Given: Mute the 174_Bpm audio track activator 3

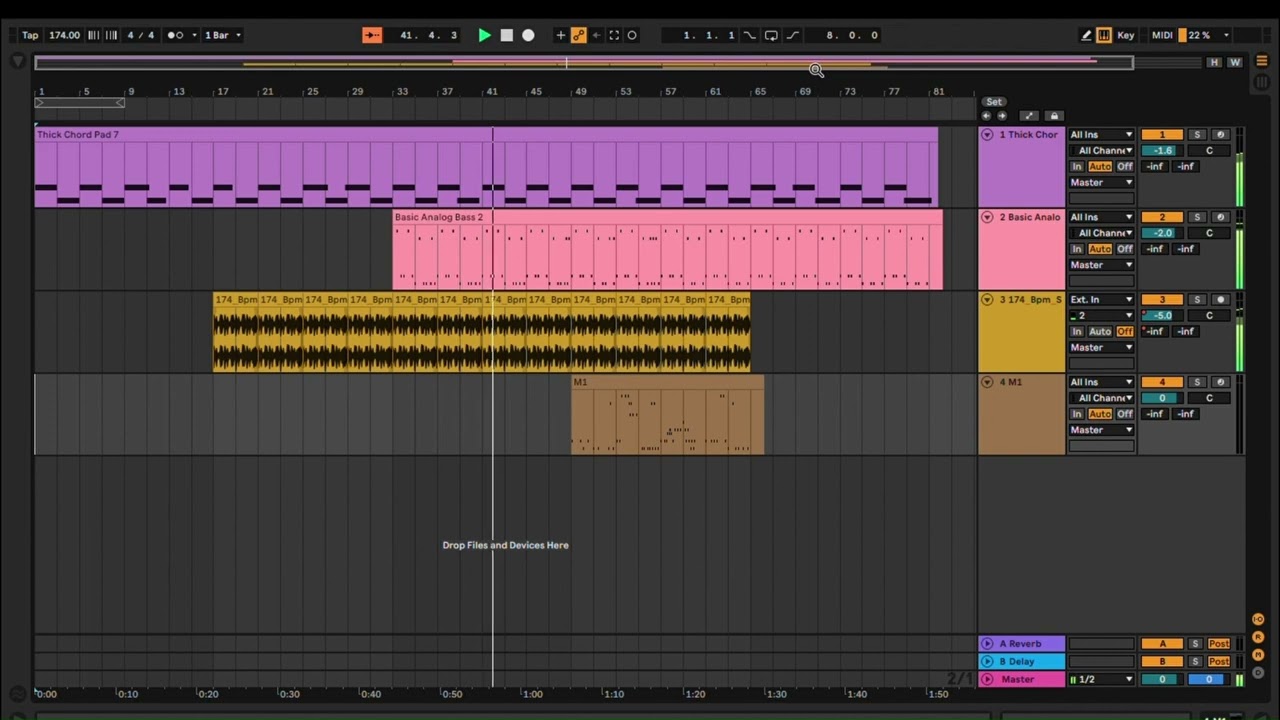Looking at the screenshot, I should pyautogui.click(x=1161, y=300).
